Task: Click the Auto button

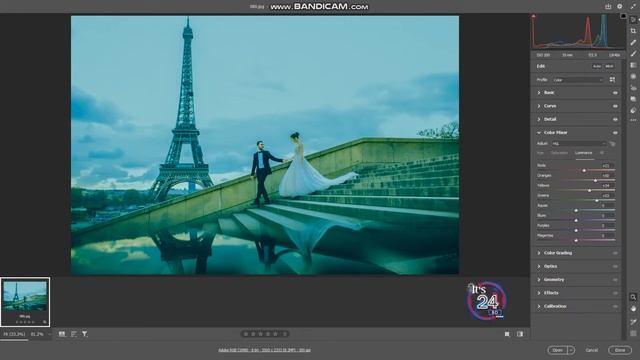Action: click(x=597, y=66)
